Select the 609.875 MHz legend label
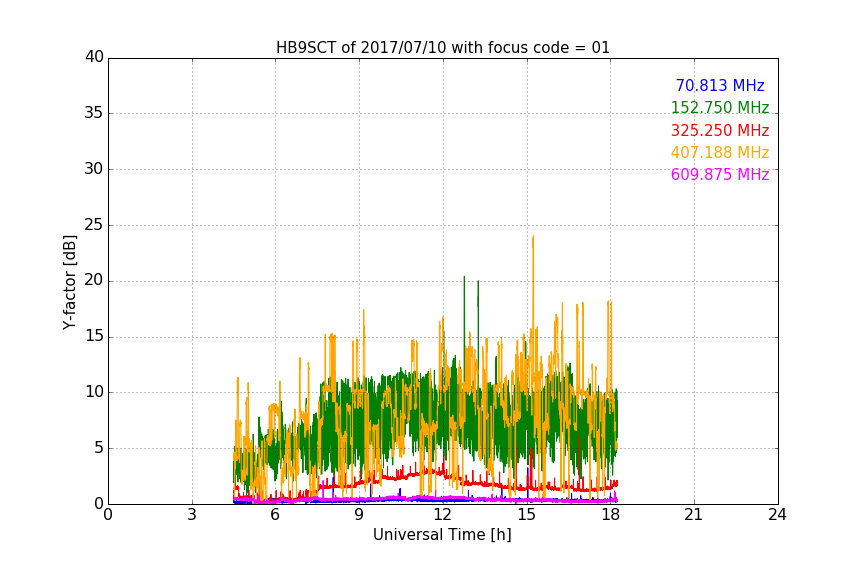 click(720, 174)
